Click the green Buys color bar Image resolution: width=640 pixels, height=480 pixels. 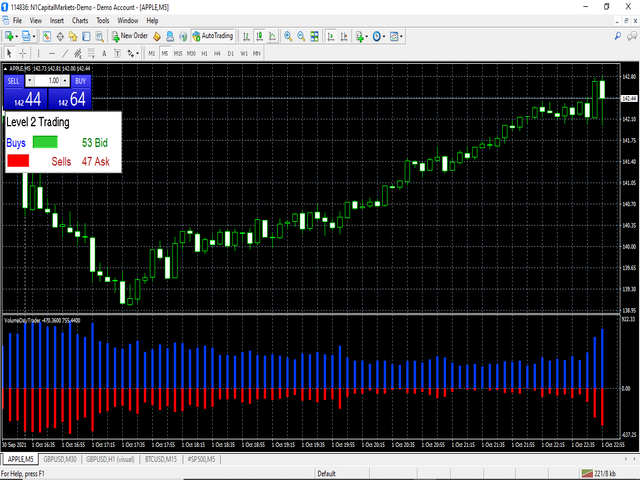click(47, 143)
